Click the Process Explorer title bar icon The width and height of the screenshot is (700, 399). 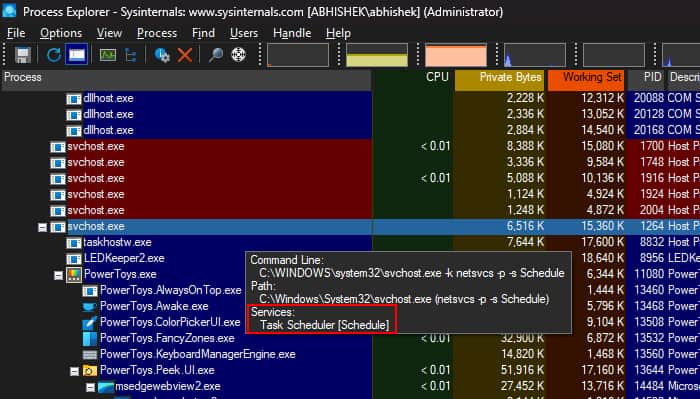tap(9, 11)
